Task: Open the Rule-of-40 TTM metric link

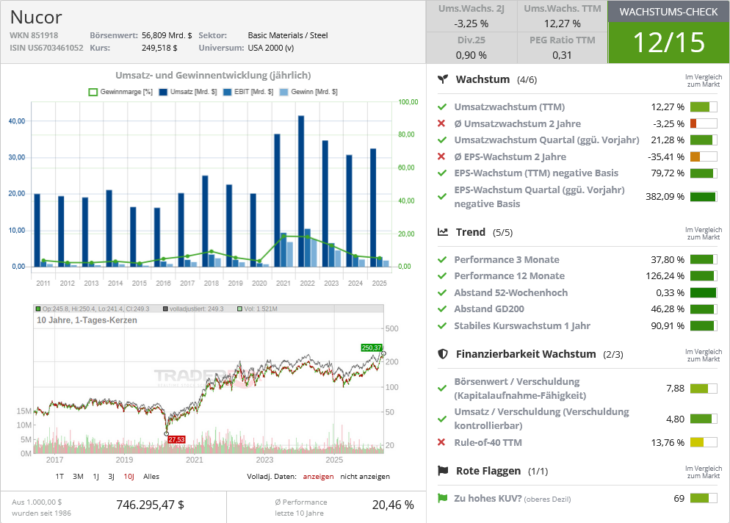Action: click(x=488, y=442)
